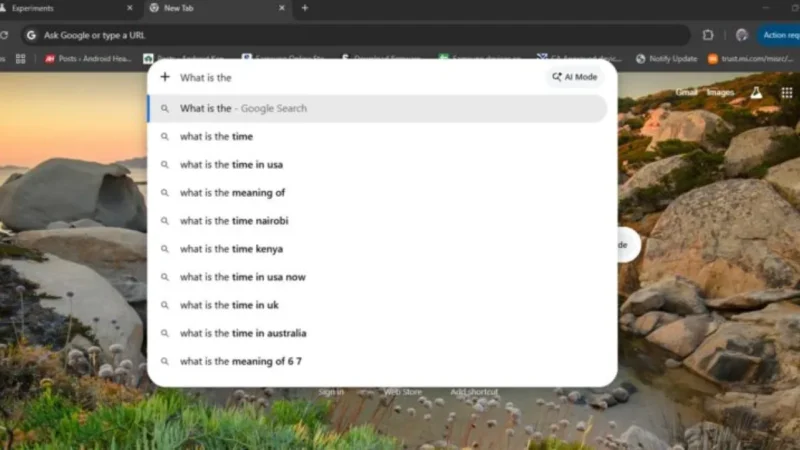This screenshot has height=450, width=800.
Task: Open a new browser tab with the plus button
Action: click(305, 8)
